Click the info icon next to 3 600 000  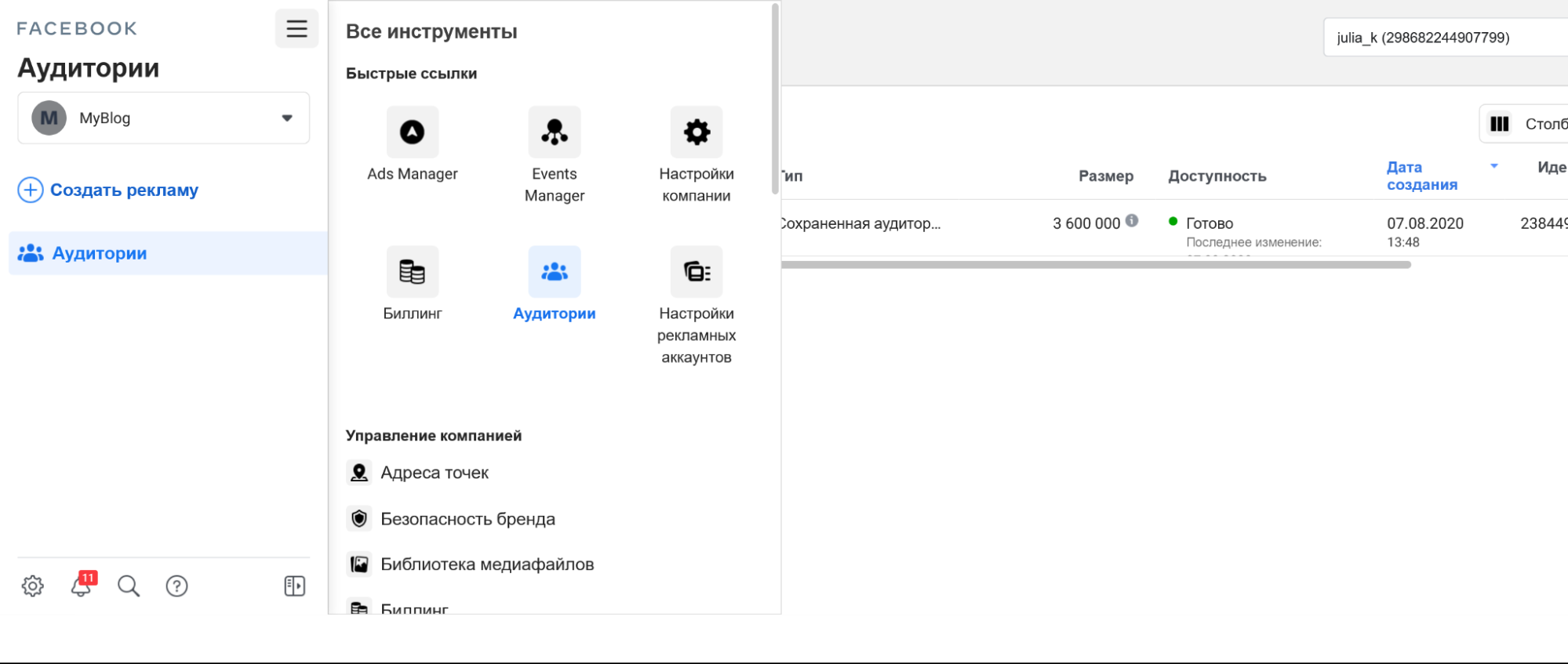(x=1132, y=221)
